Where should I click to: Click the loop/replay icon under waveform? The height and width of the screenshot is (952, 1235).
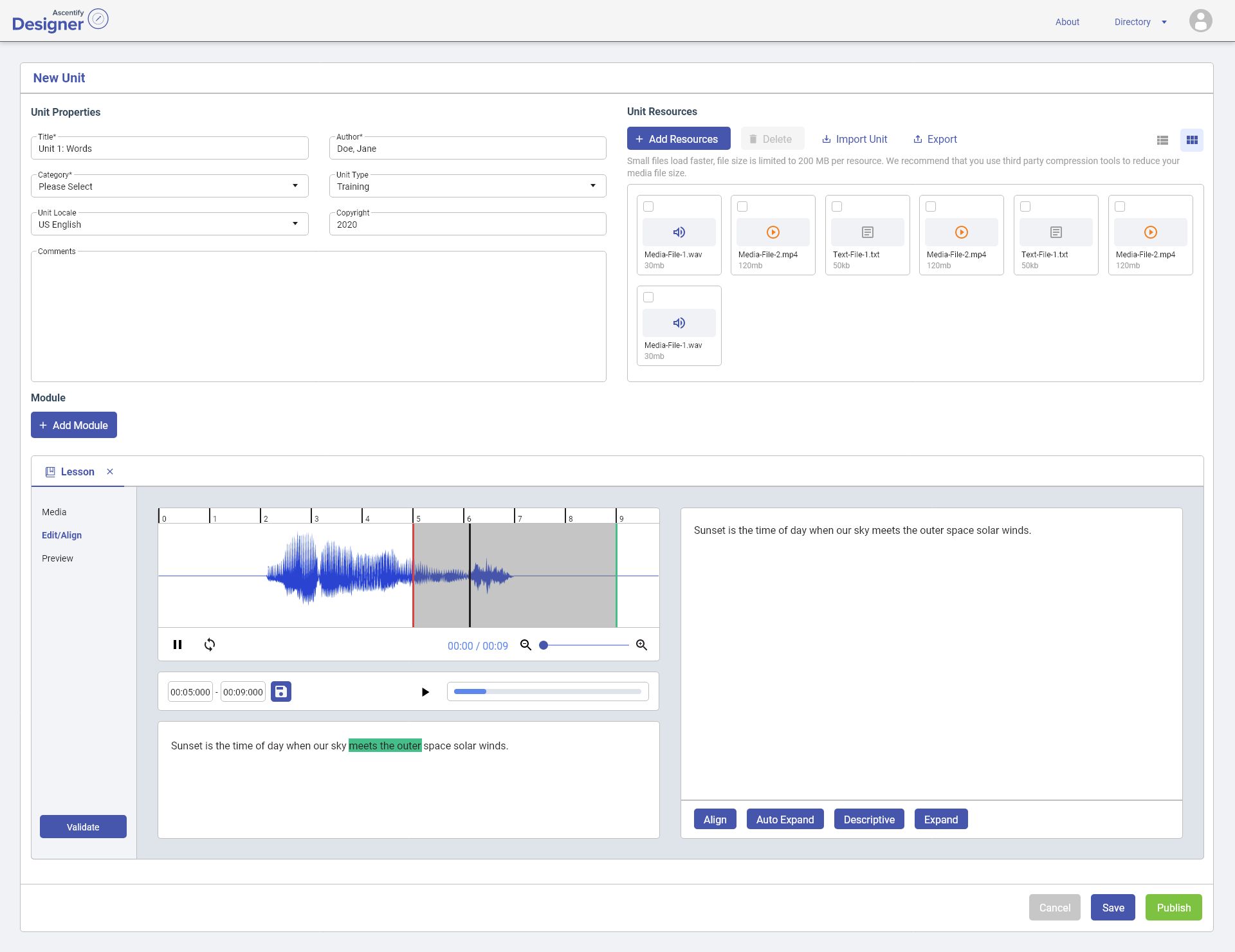(x=210, y=645)
